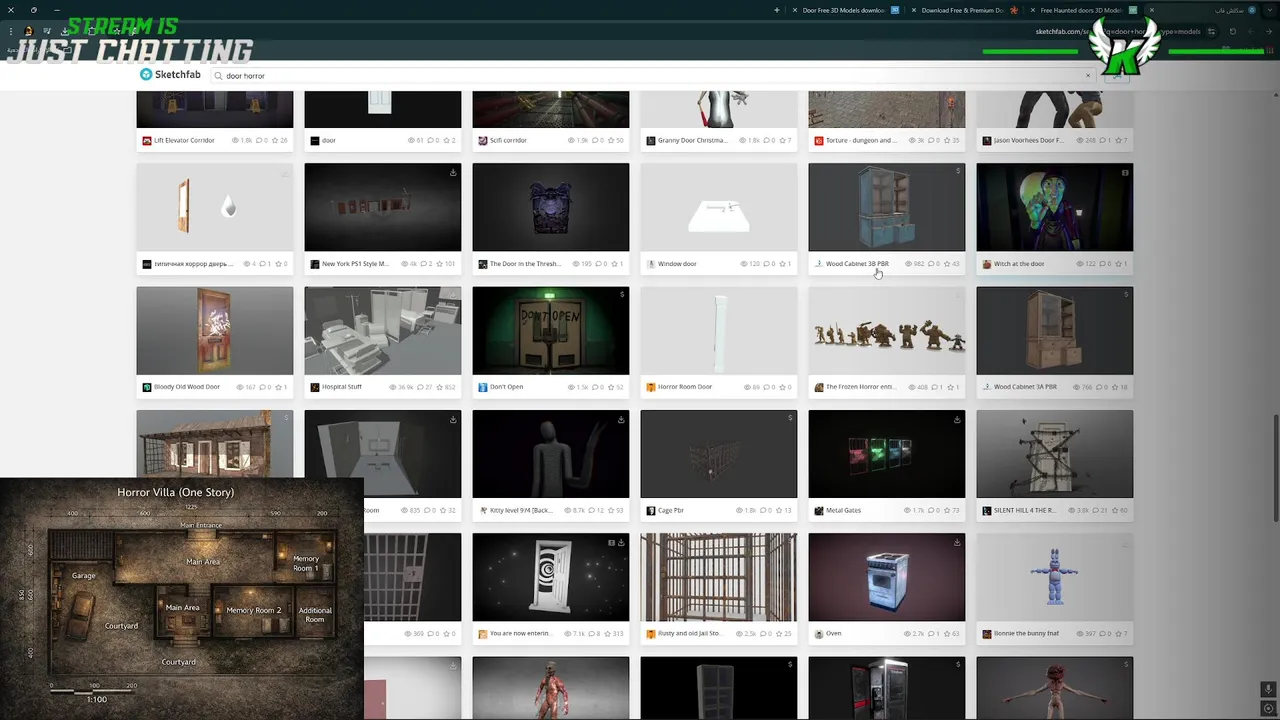Open author avatar of 'Witch at the door'
This screenshot has width=1280, height=720.
(x=986, y=264)
